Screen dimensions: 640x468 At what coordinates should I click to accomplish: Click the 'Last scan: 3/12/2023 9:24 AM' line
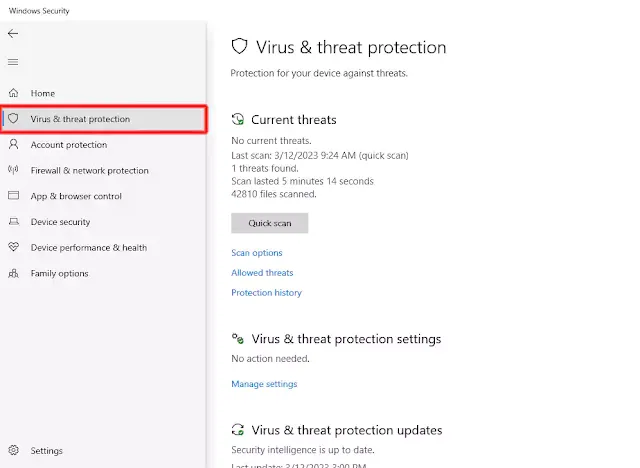(320, 155)
